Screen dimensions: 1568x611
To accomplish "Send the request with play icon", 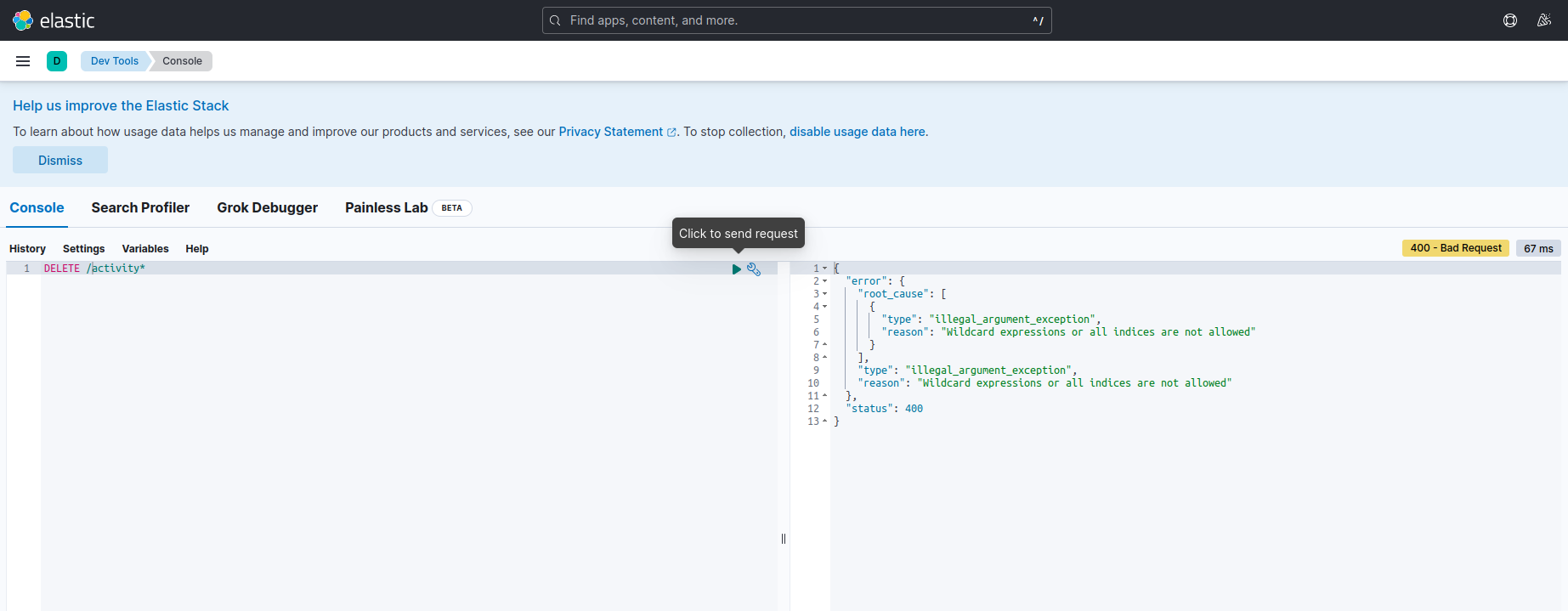I will coord(737,269).
